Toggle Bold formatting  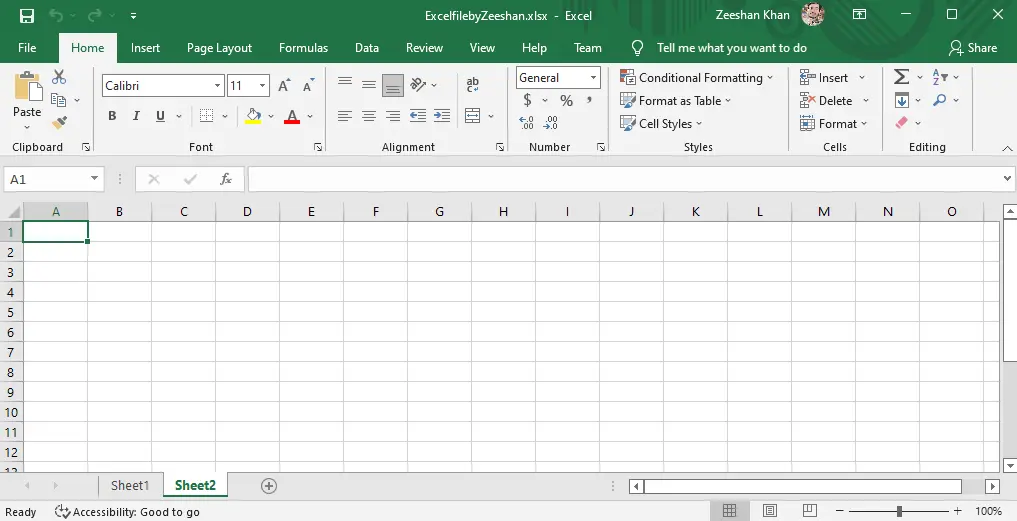(112, 116)
